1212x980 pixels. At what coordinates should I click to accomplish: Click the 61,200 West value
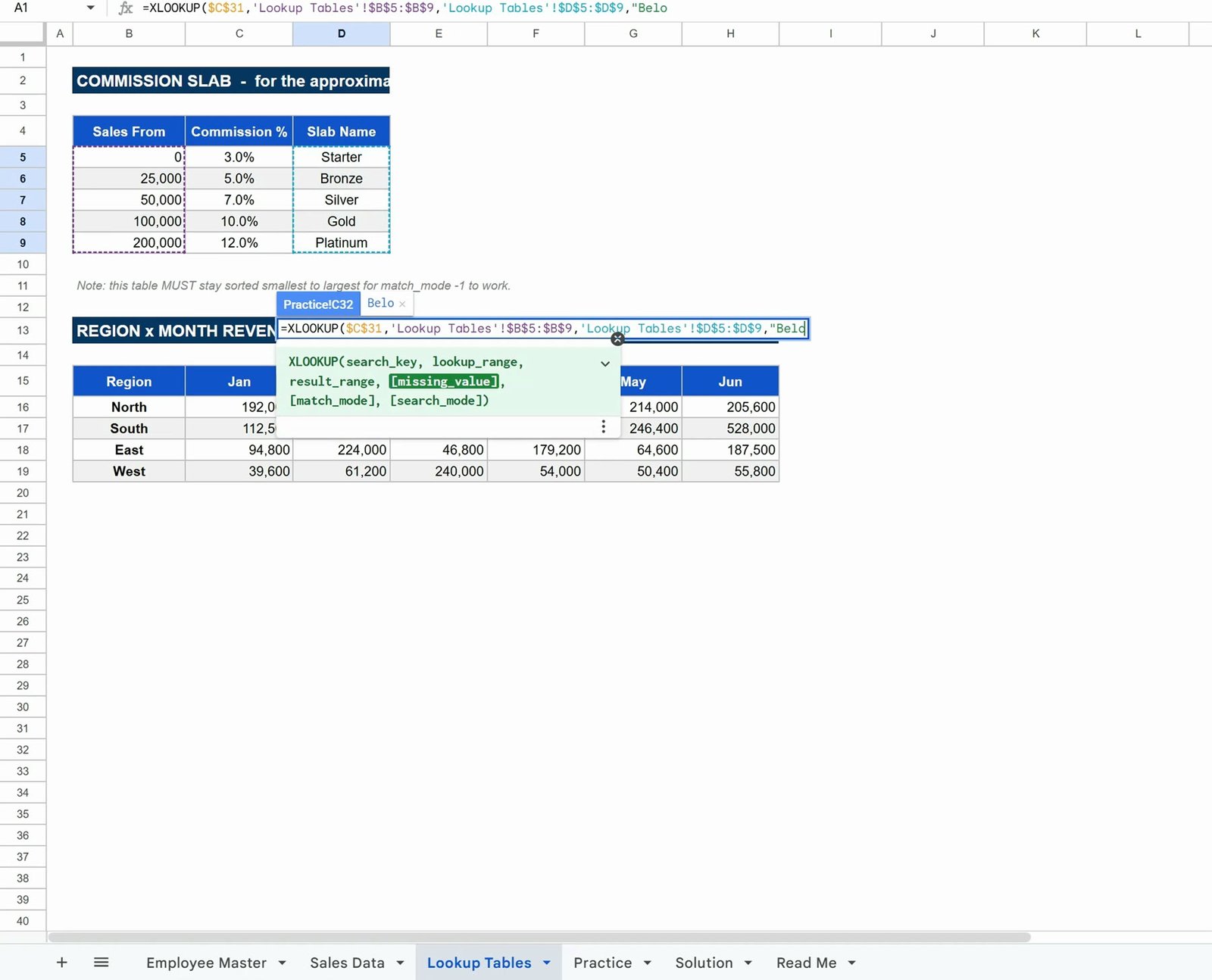[342, 471]
